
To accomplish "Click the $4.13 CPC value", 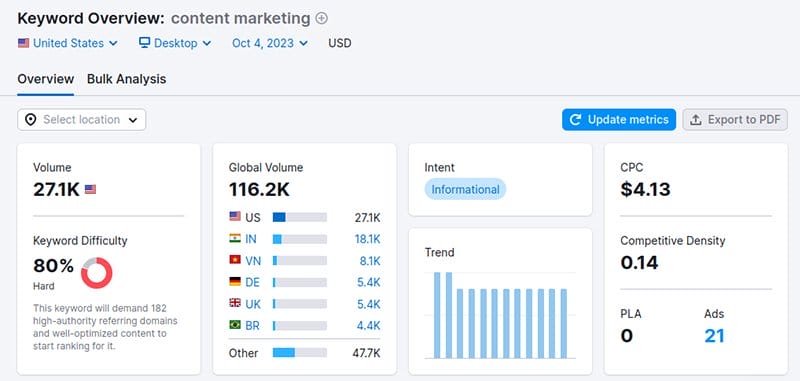I will [645, 190].
